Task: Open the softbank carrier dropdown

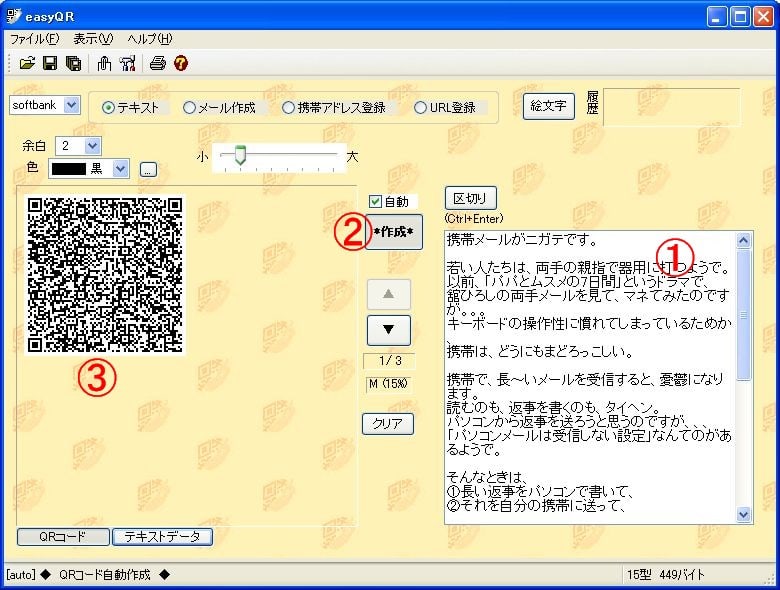Action: click(x=71, y=105)
